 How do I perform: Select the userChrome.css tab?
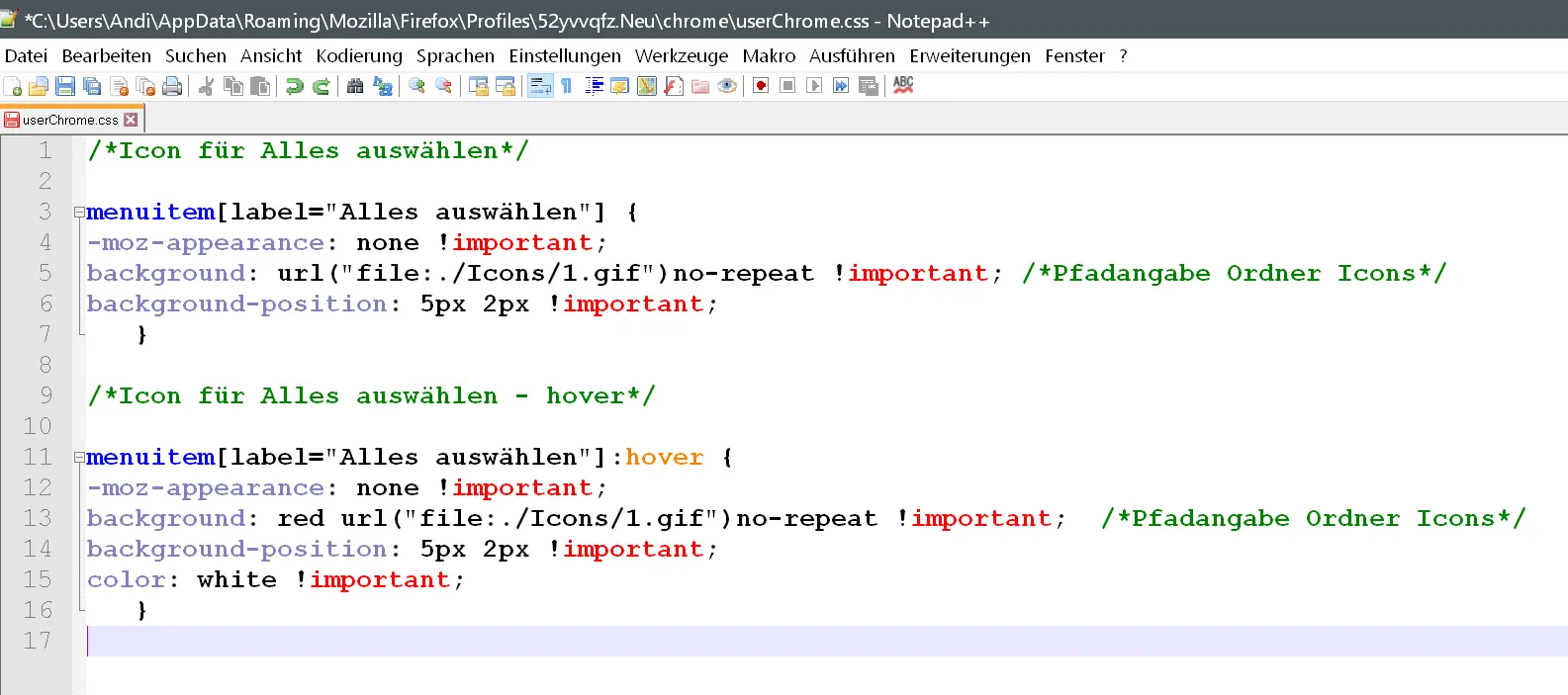click(69, 121)
